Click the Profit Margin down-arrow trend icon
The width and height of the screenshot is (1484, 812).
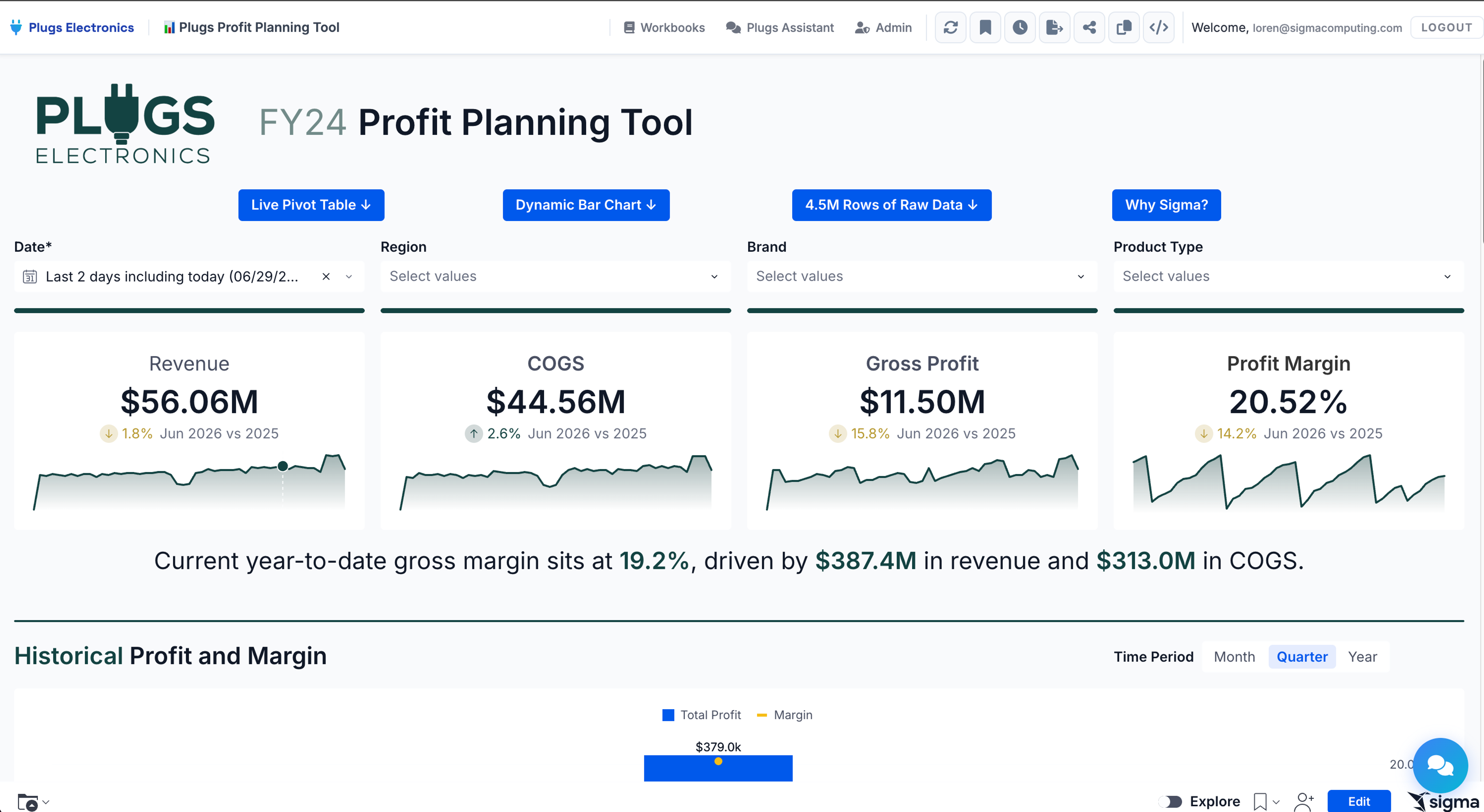point(1203,433)
